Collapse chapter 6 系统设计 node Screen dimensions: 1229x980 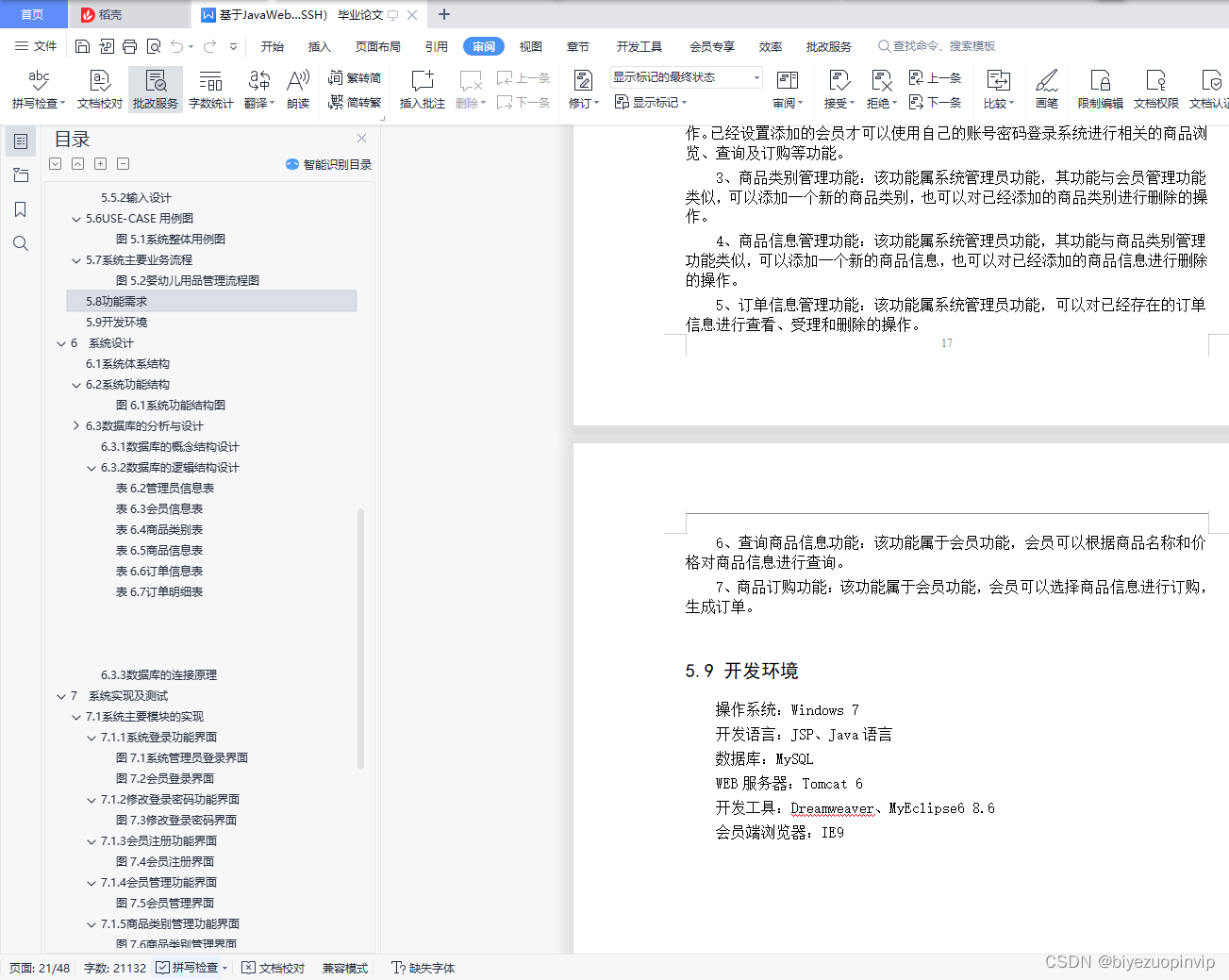(x=61, y=343)
